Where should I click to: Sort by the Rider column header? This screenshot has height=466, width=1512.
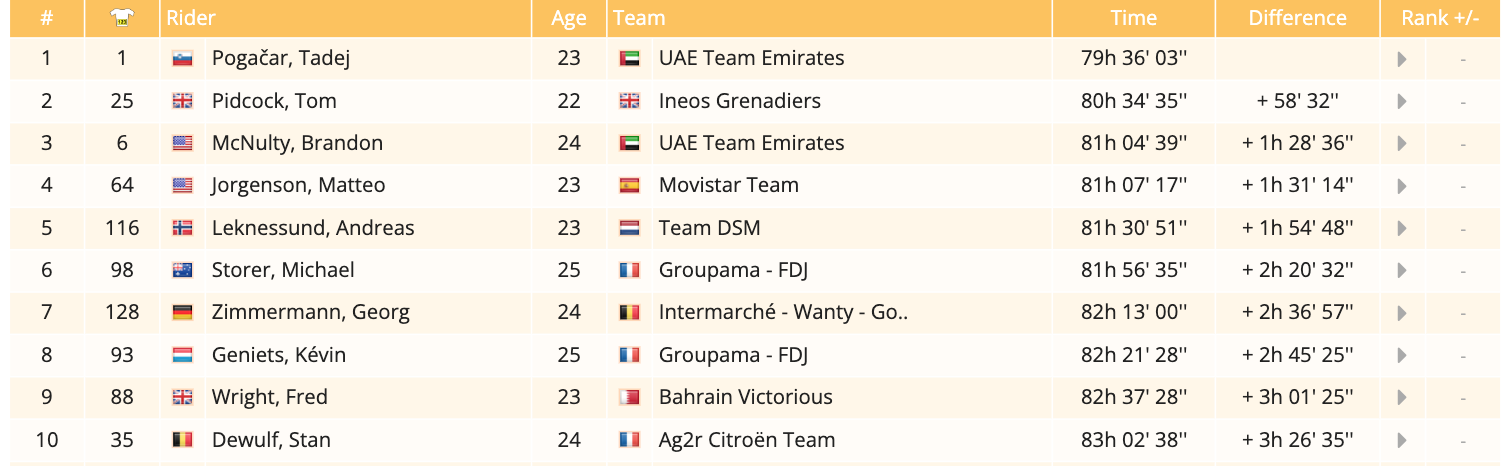pyautogui.click(x=191, y=18)
